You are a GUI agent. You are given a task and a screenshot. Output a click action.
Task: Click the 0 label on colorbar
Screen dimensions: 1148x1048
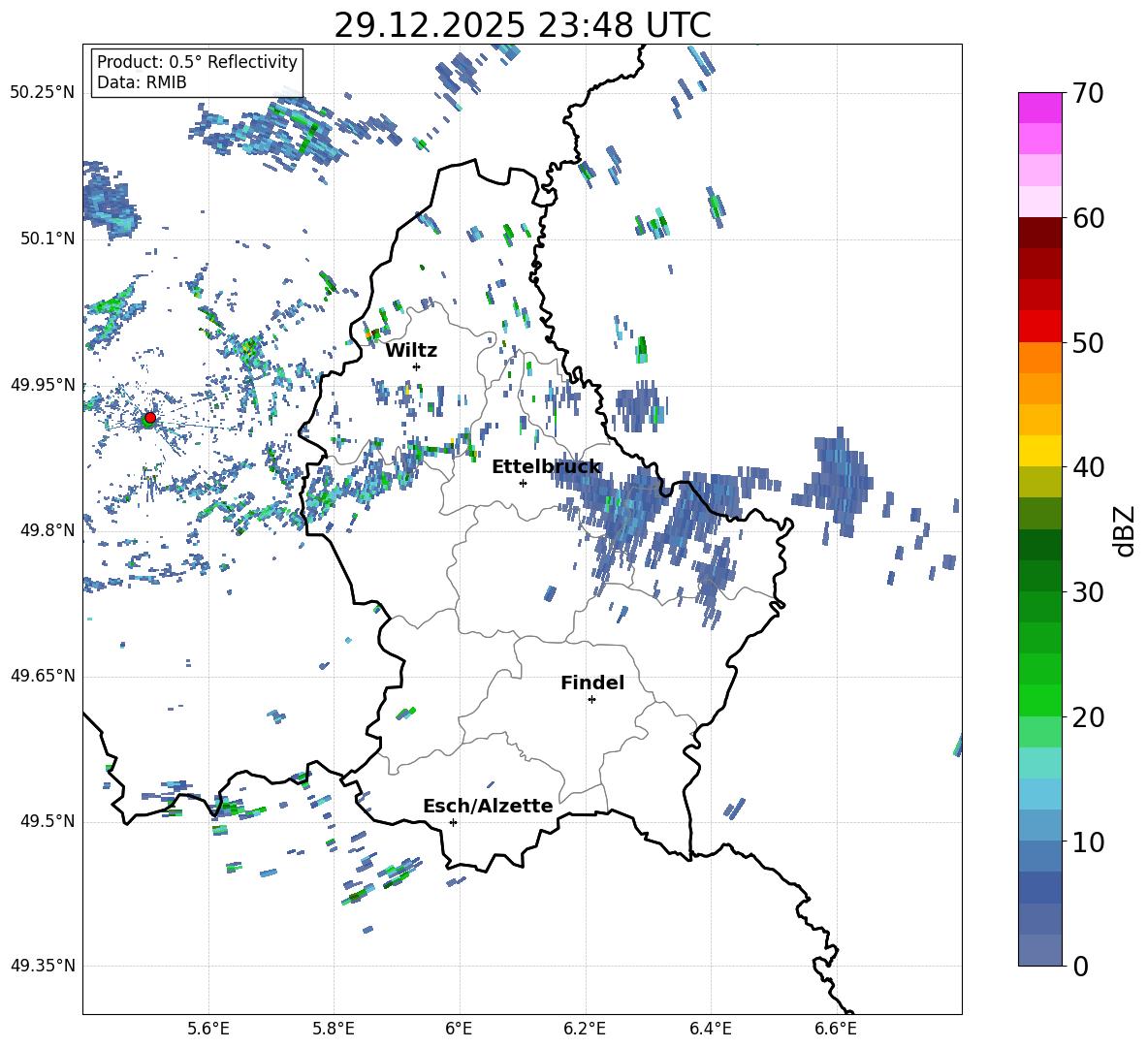pos(1080,966)
